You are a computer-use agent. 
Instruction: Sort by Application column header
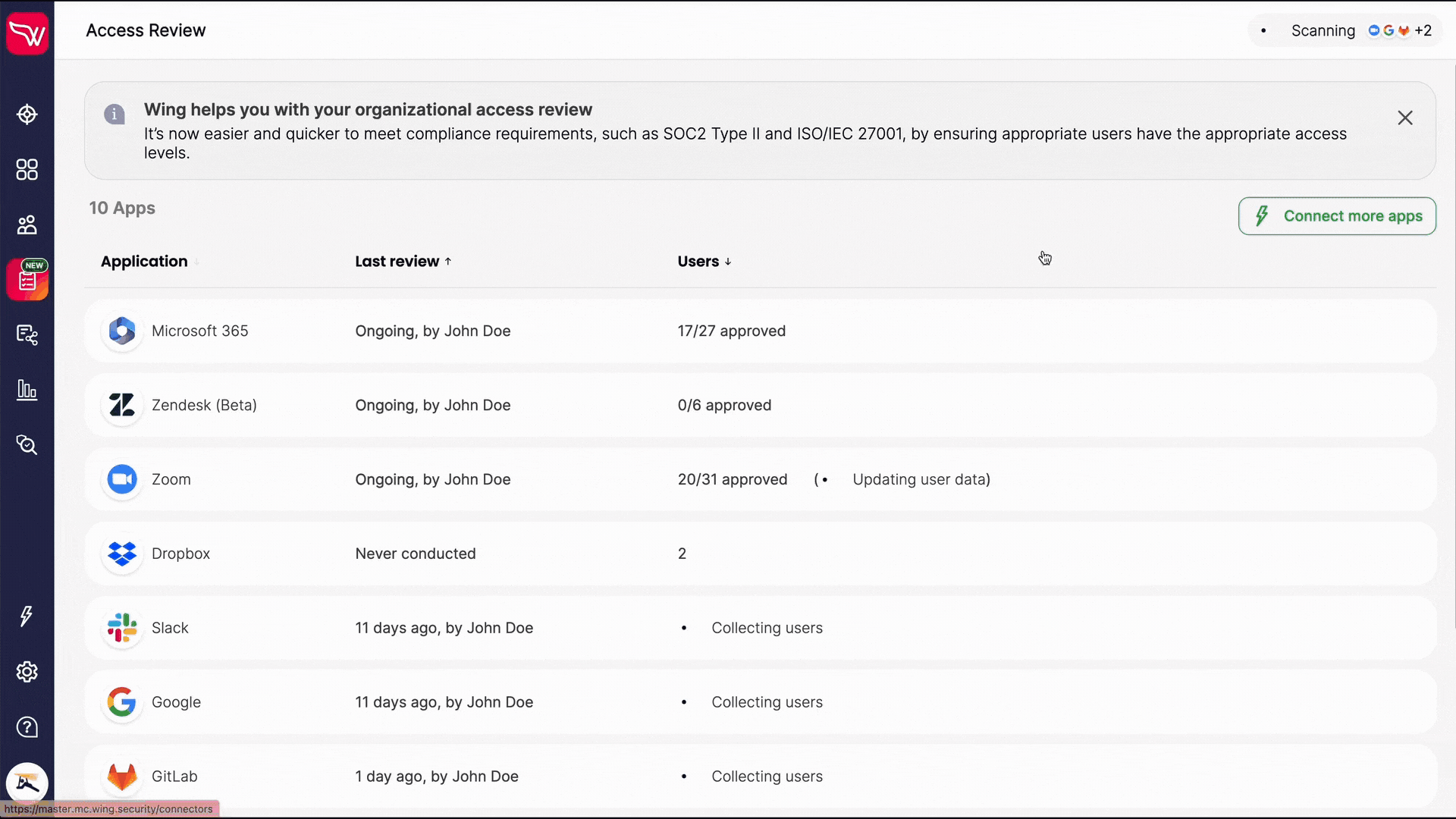click(x=144, y=262)
